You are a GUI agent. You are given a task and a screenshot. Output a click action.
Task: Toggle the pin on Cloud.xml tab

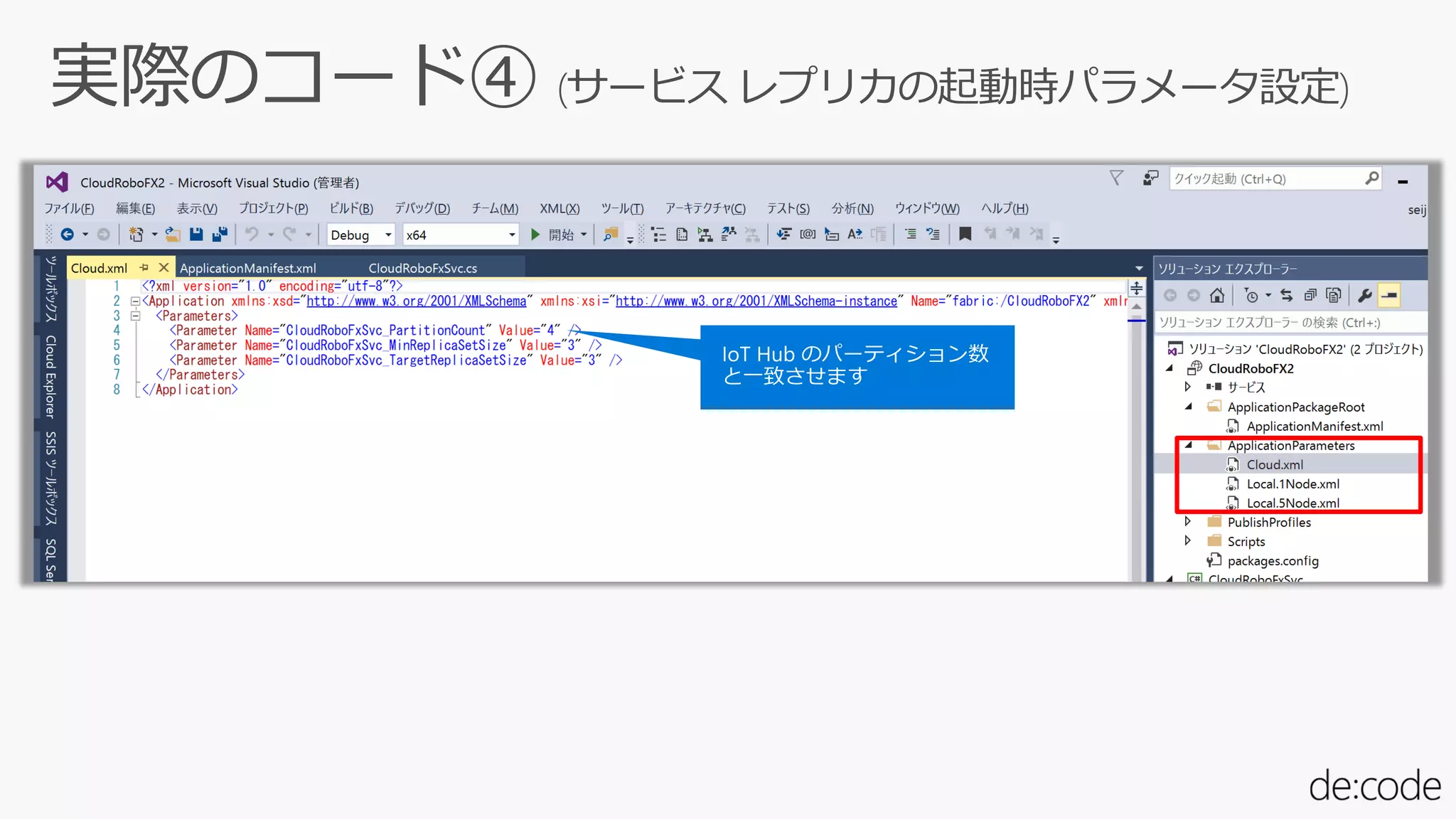(144, 267)
